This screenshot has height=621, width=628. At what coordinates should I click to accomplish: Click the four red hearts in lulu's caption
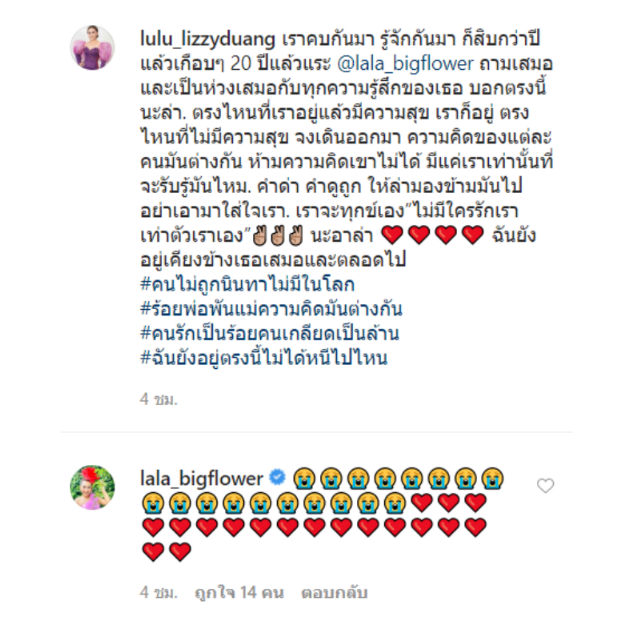pyautogui.click(x=433, y=235)
